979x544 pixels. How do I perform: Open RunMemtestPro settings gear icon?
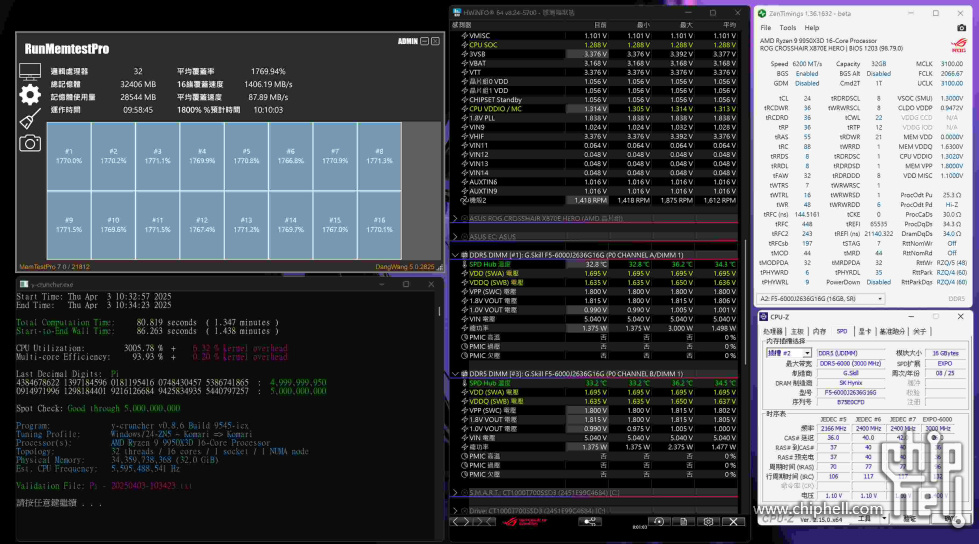pyautogui.click(x=29, y=95)
